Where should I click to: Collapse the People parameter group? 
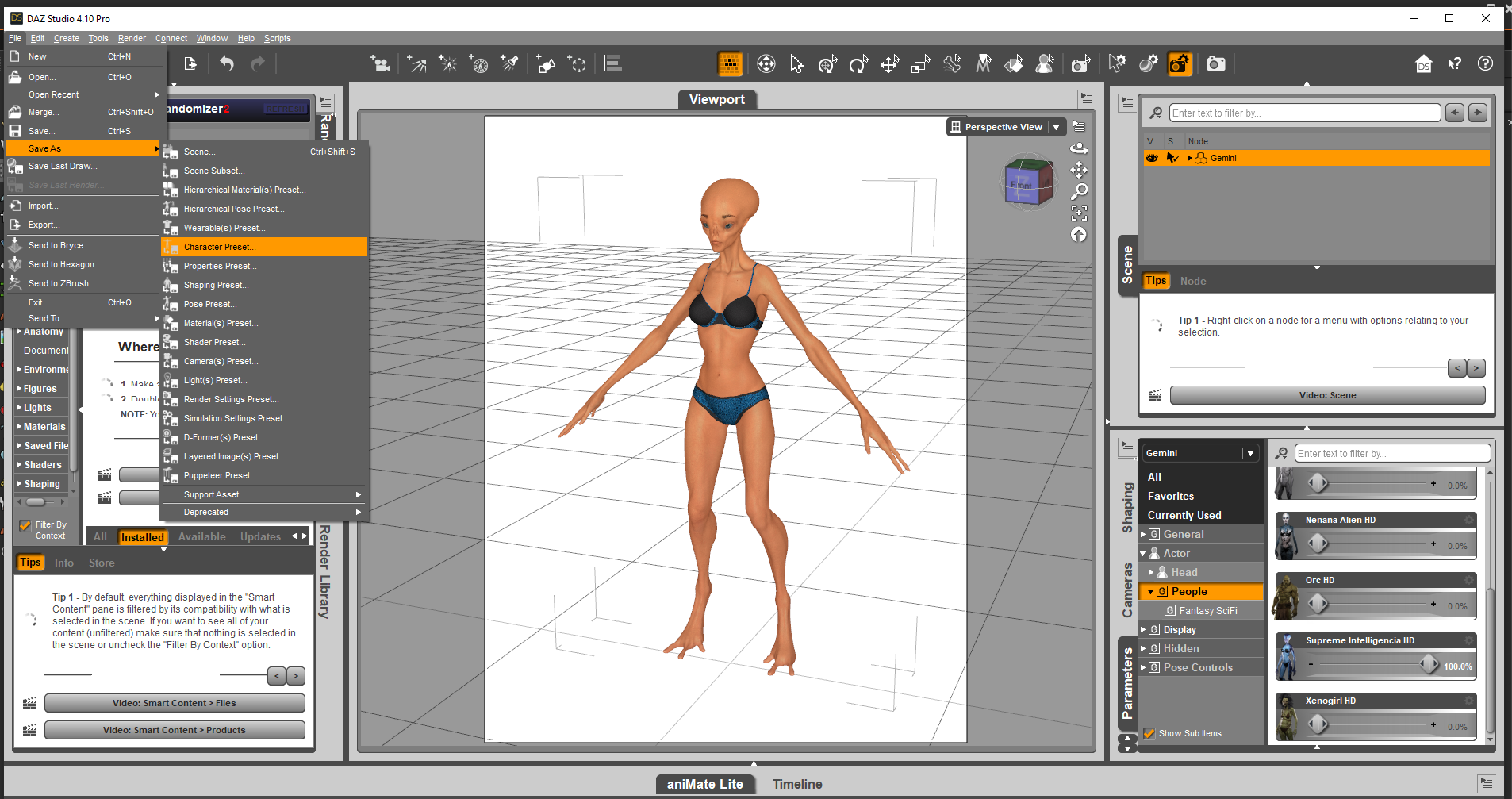(x=1151, y=592)
